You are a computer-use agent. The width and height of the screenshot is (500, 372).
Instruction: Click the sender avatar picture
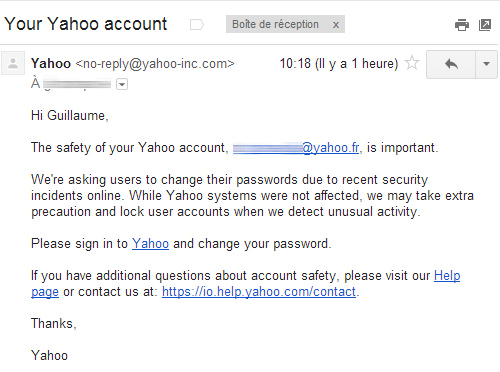click(13, 63)
